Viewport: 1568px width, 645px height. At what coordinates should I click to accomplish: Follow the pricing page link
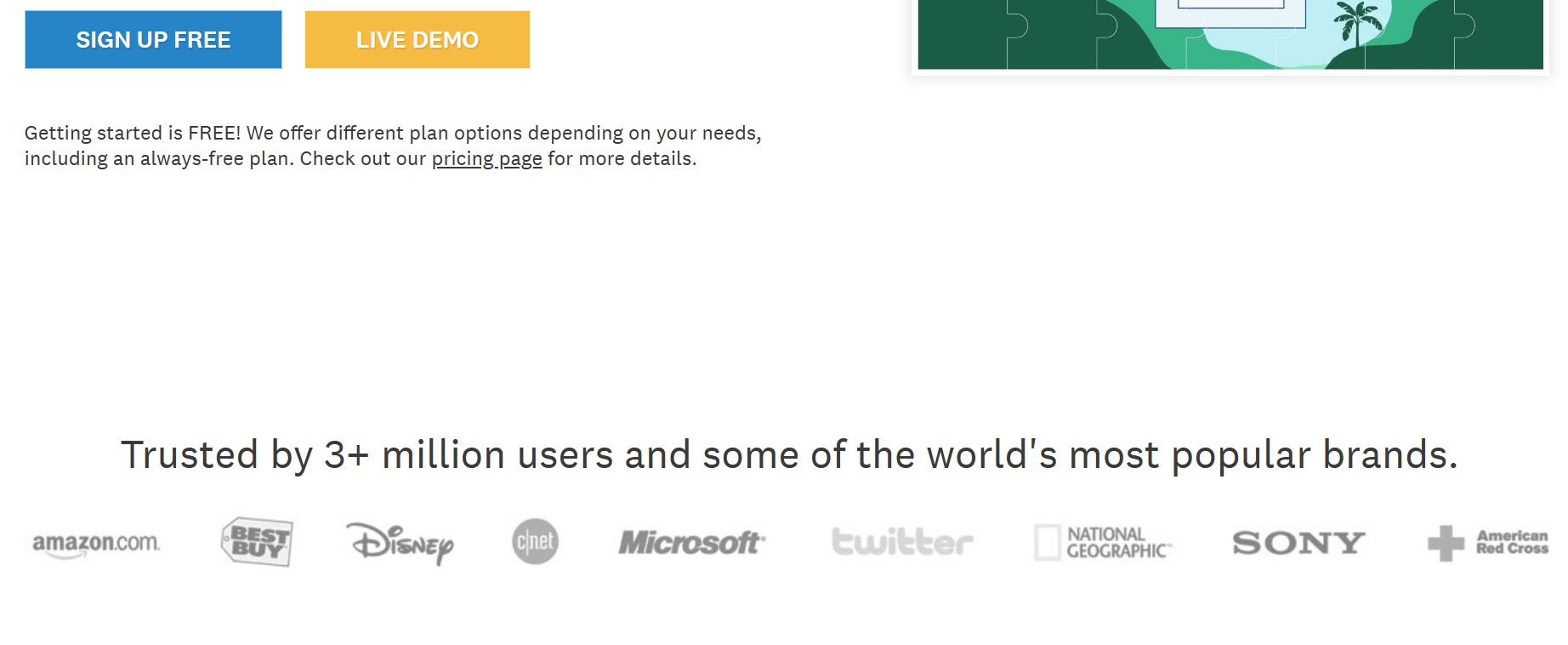(486, 159)
